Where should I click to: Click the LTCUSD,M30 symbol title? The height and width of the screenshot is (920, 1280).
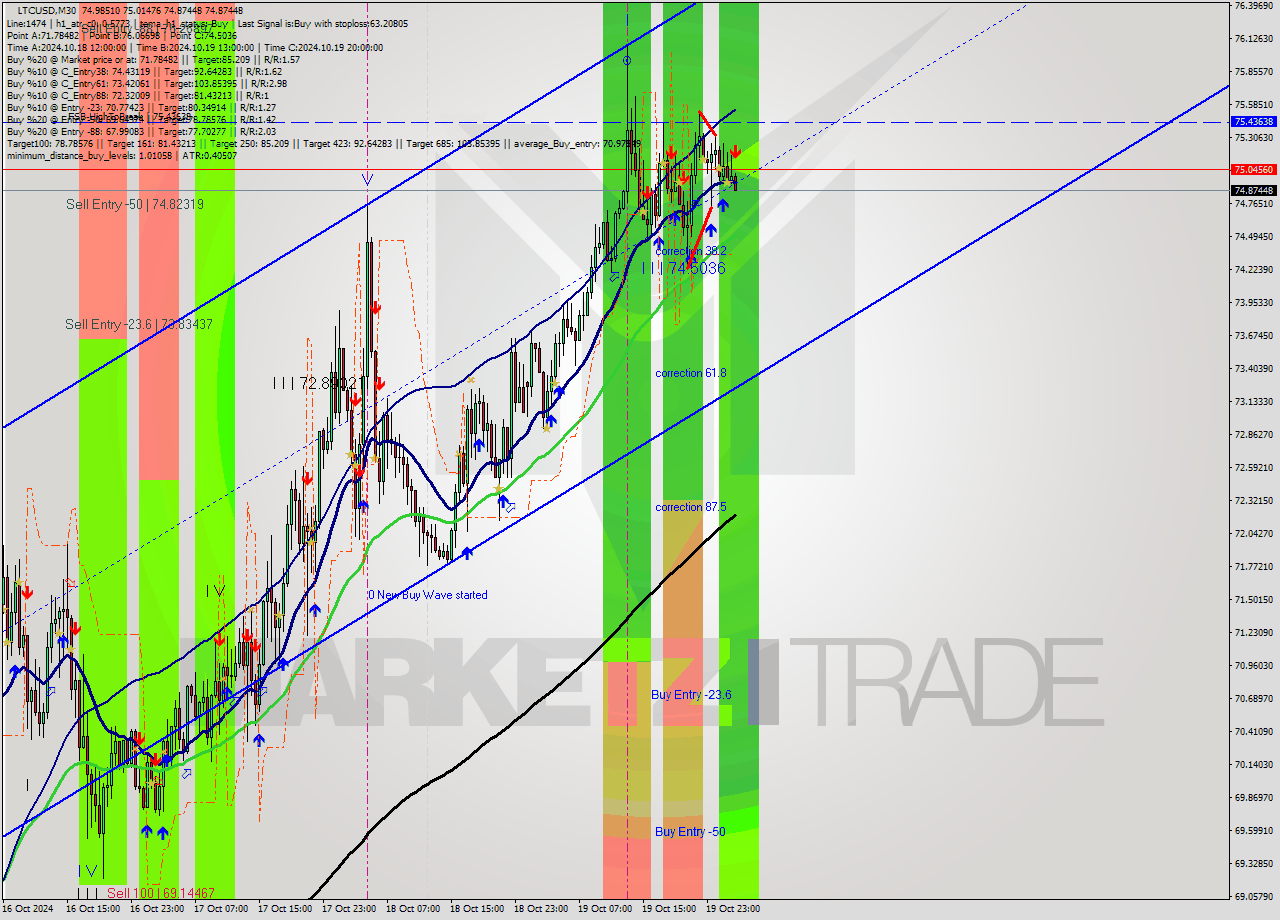pos(47,10)
